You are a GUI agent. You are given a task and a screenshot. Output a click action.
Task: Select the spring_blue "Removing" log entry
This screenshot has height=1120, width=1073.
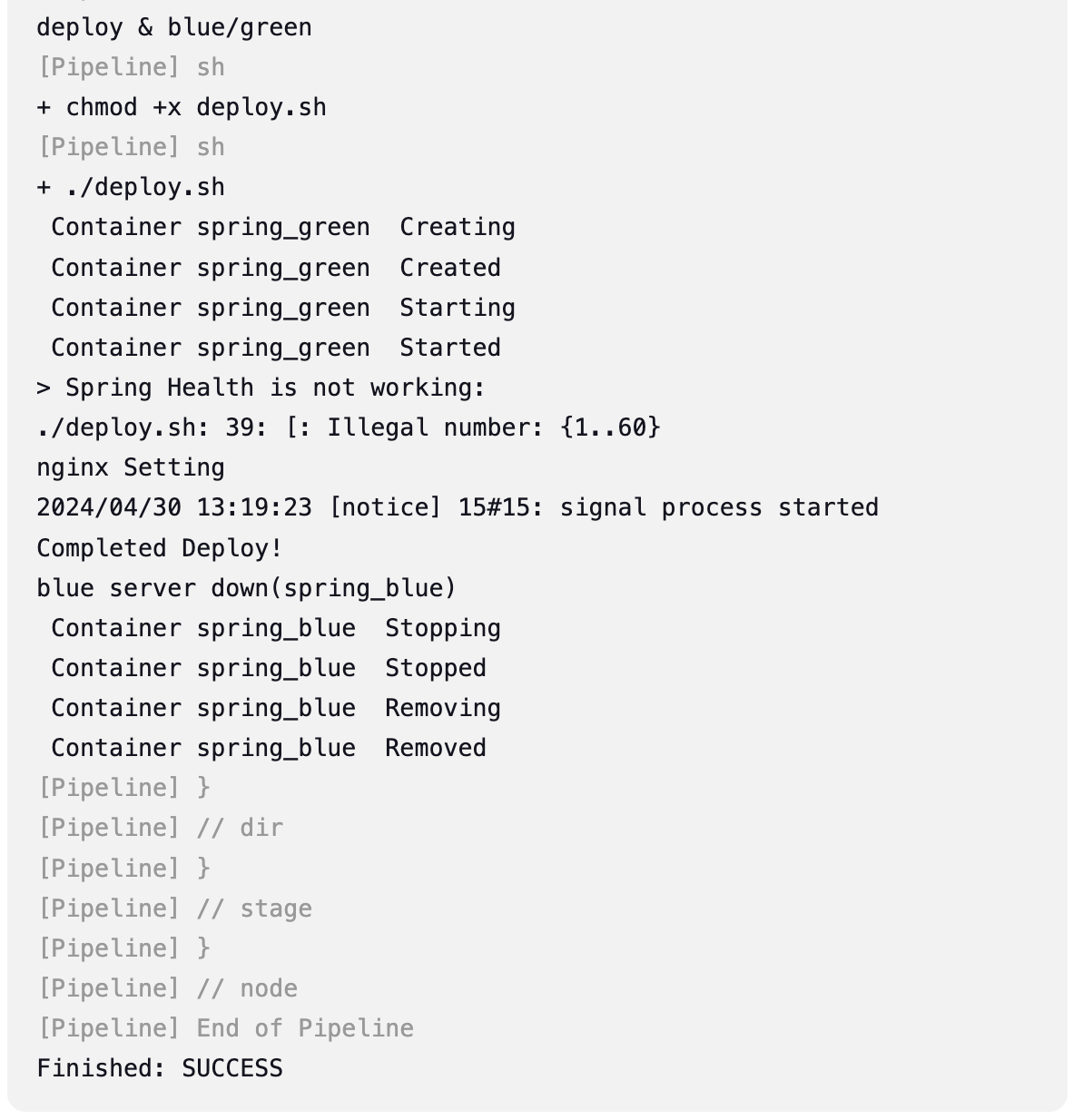click(275, 708)
